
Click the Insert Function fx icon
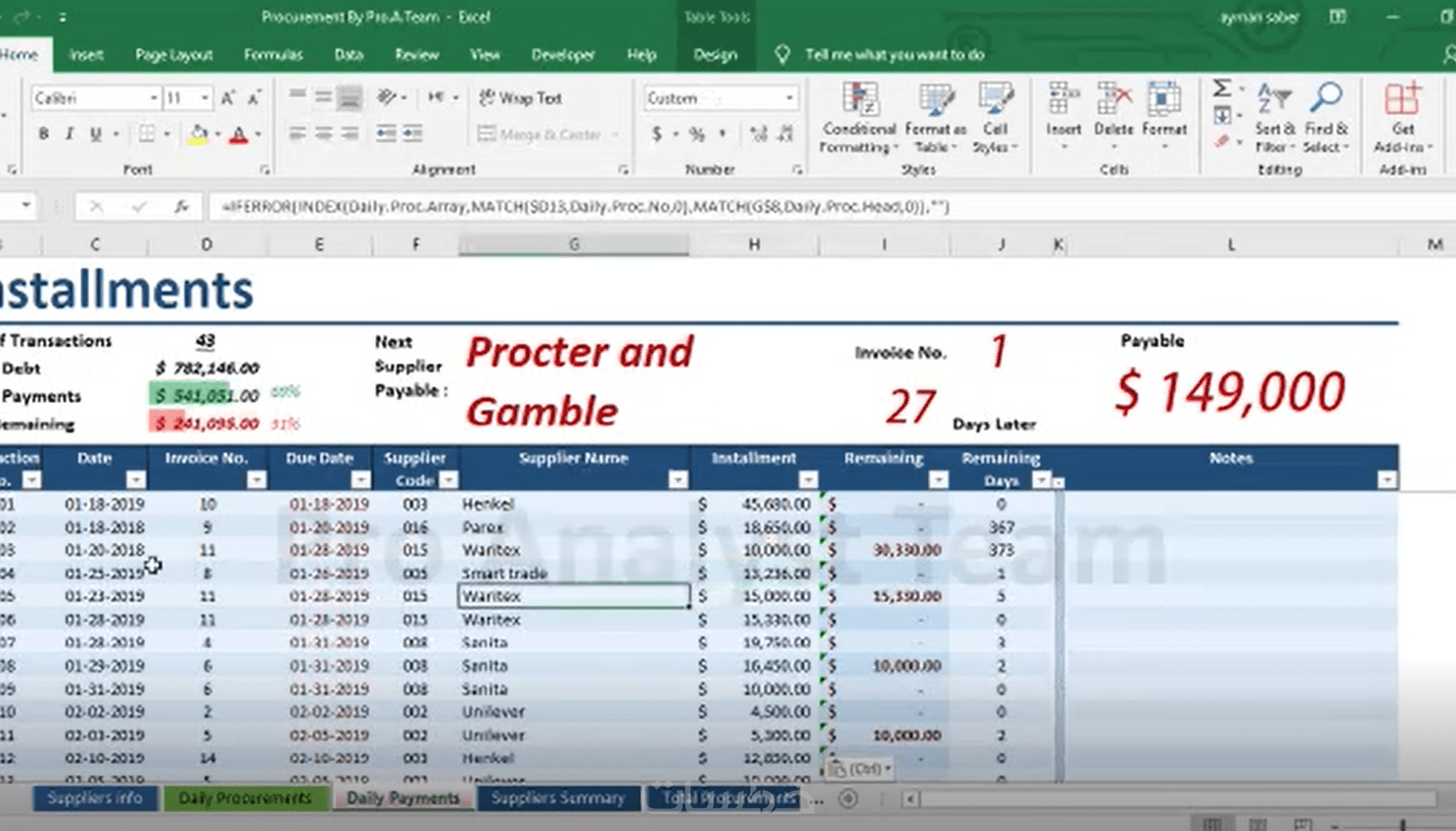(182, 206)
